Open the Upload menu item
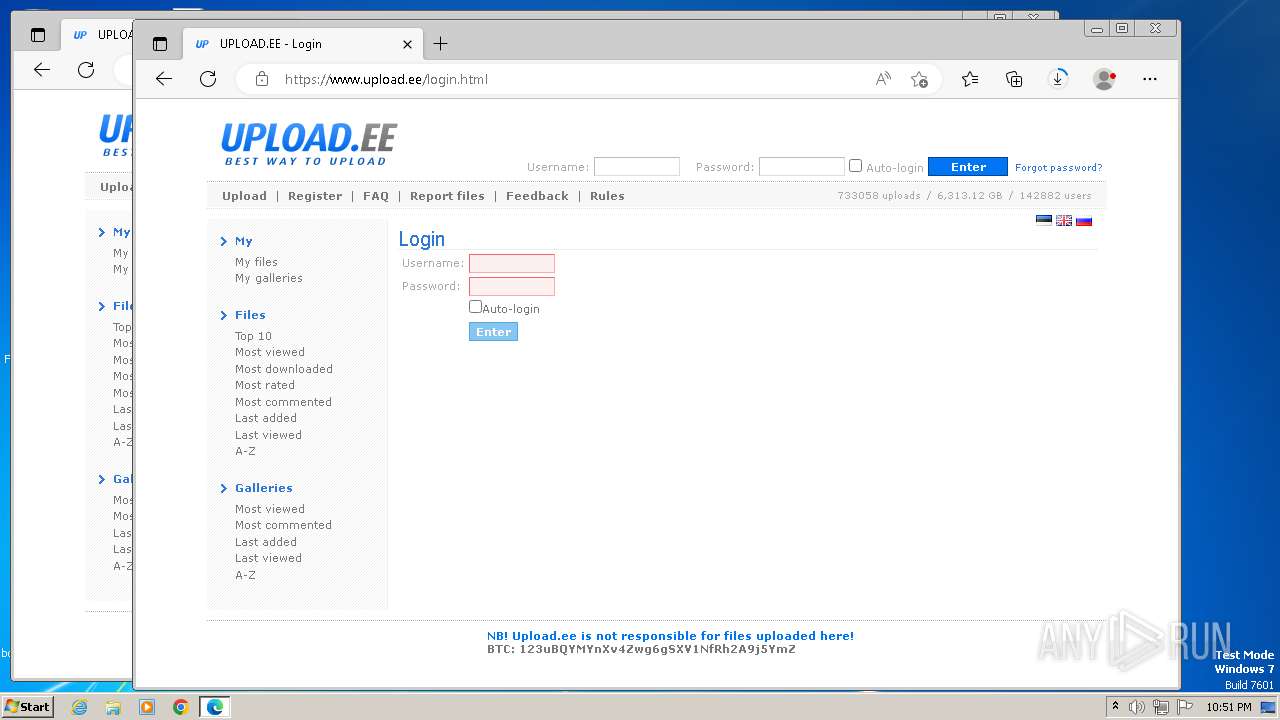The width and height of the screenshot is (1280, 720). pos(244,196)
